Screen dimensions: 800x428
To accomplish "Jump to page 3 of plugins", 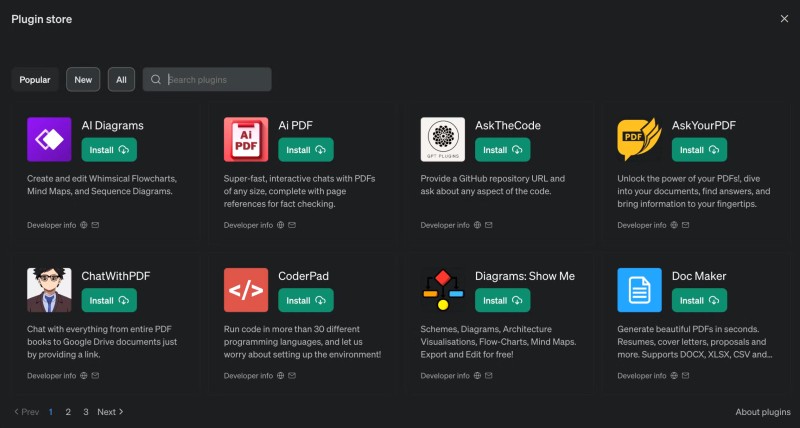I will pyautogui.click(x=86, y=412).
